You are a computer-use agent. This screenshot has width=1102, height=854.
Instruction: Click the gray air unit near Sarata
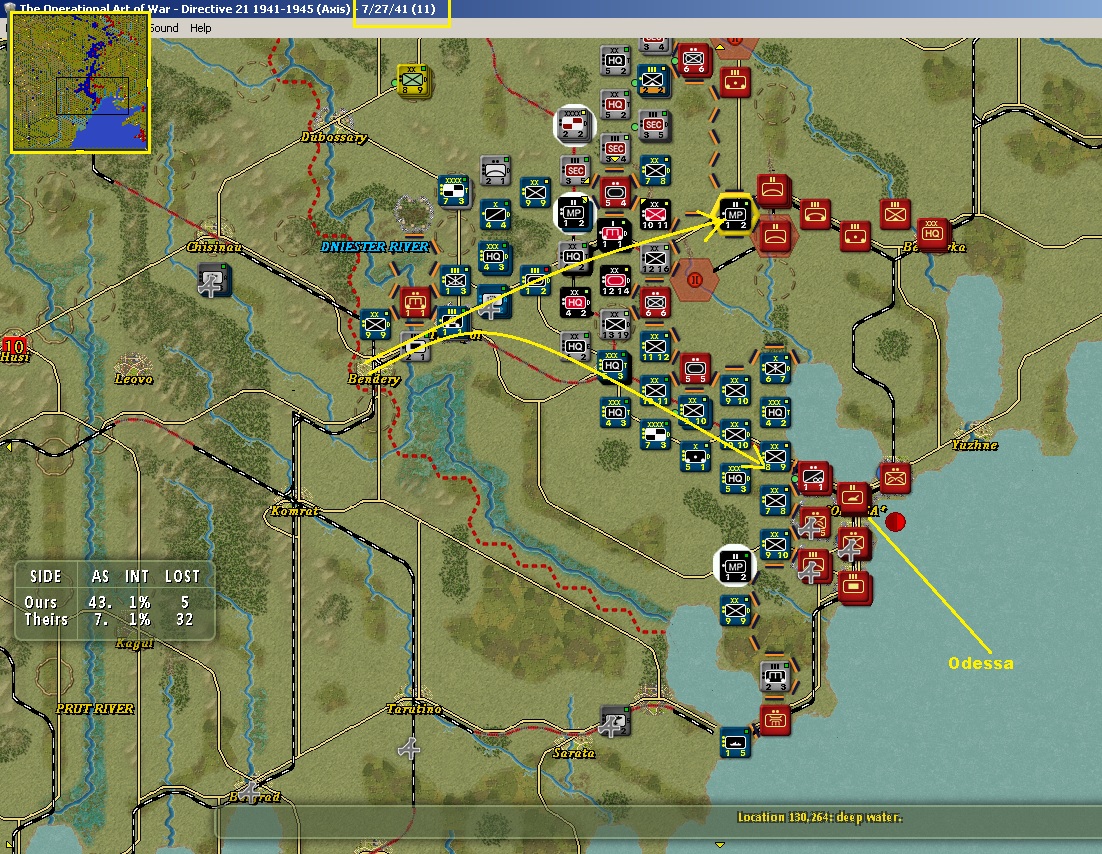[614, 722]
